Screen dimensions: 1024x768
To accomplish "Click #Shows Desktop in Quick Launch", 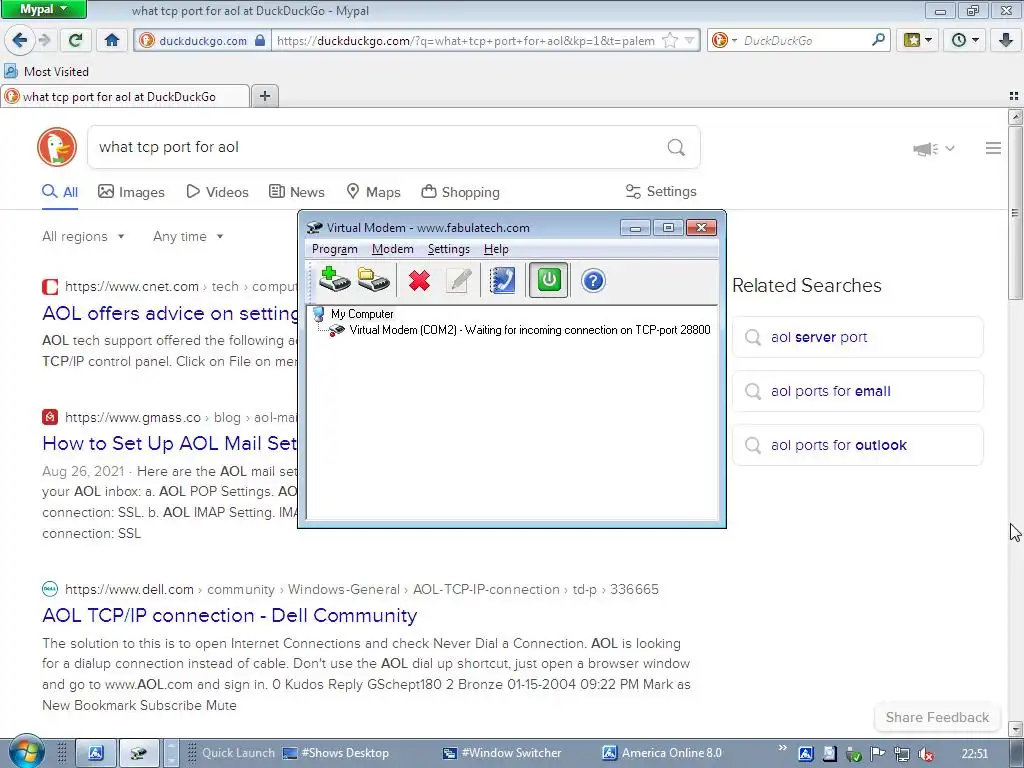I will pos(336,753).
